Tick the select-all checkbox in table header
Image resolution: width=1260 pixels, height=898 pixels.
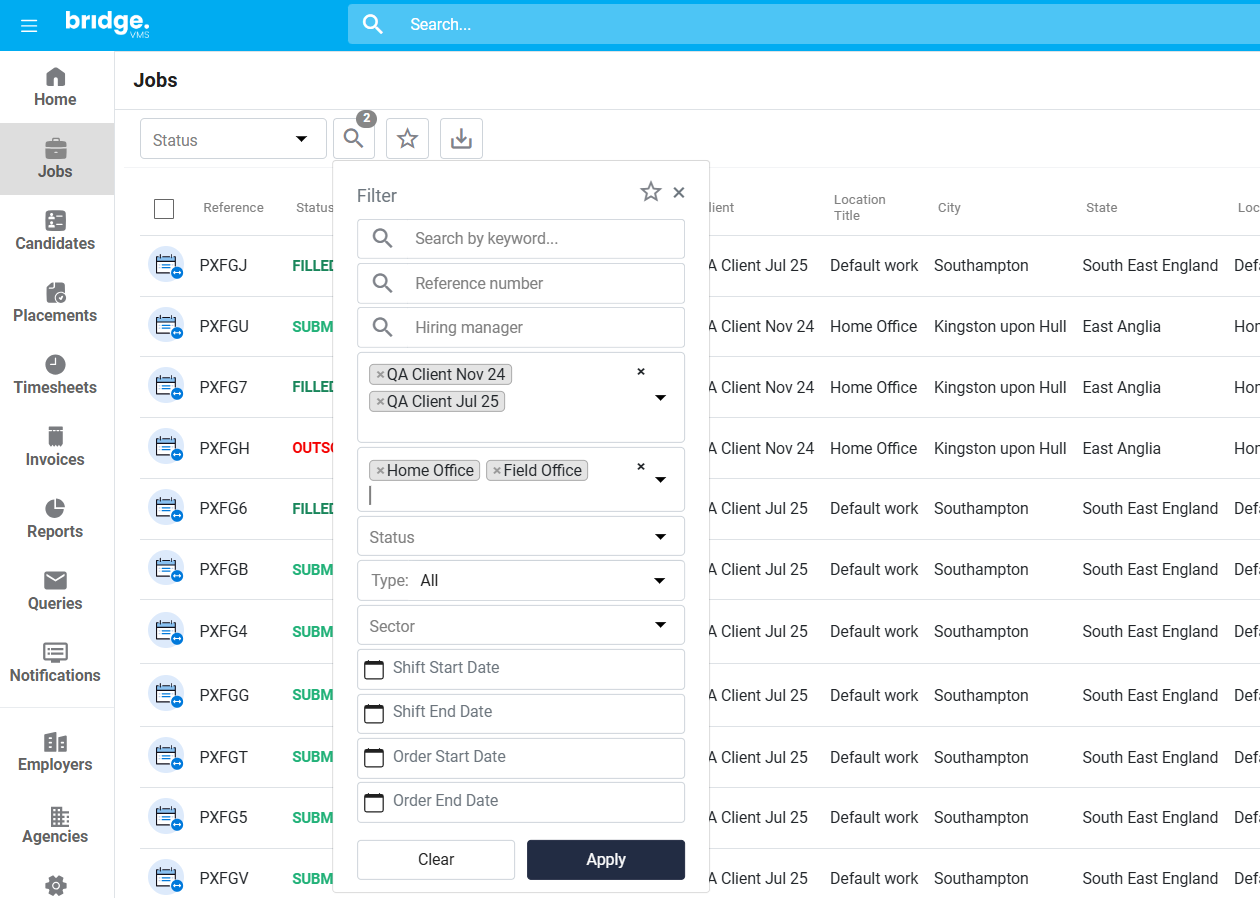[x=164, y=208]
